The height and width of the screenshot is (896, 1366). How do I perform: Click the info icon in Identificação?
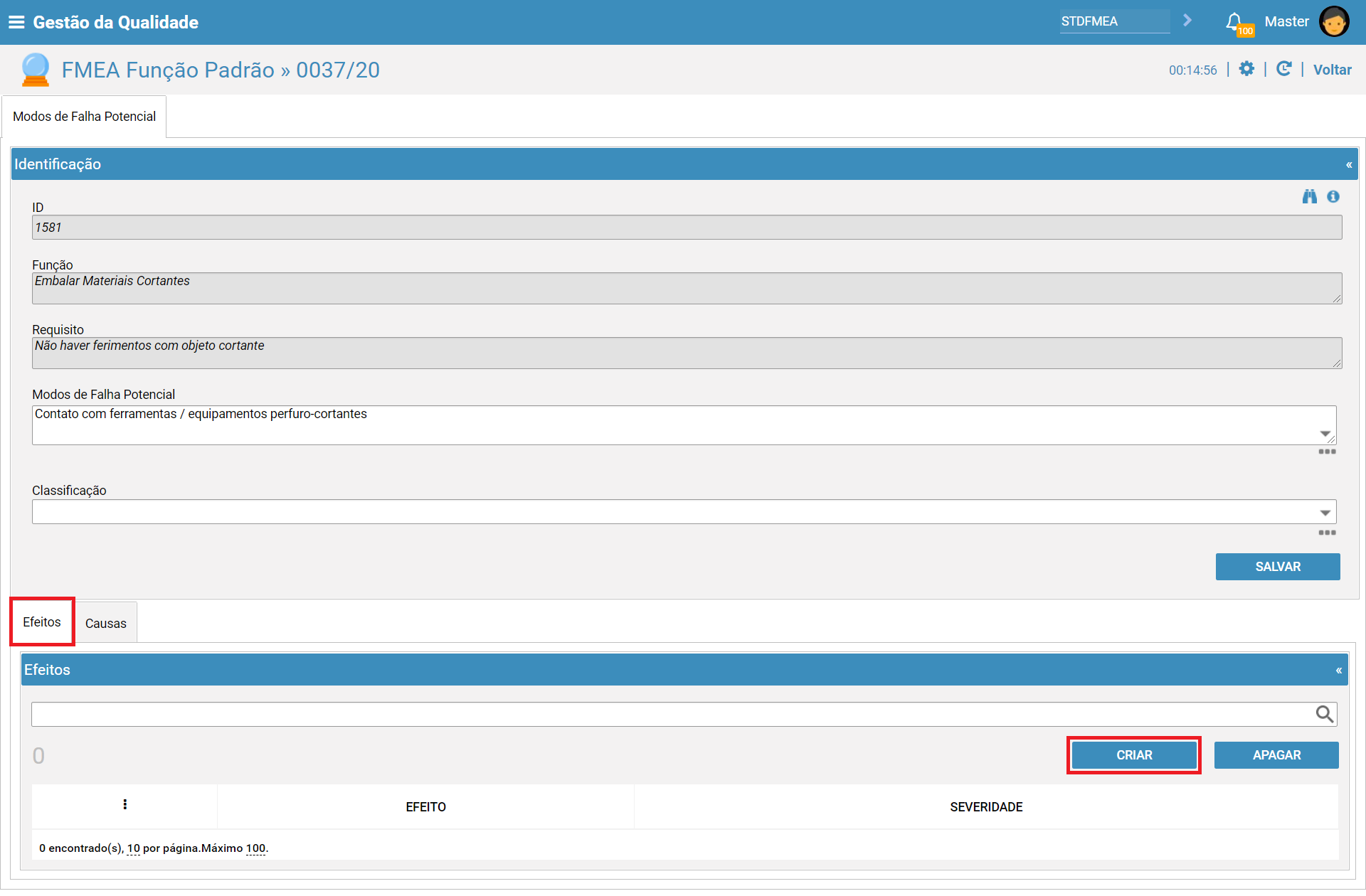pos(1333,197)
